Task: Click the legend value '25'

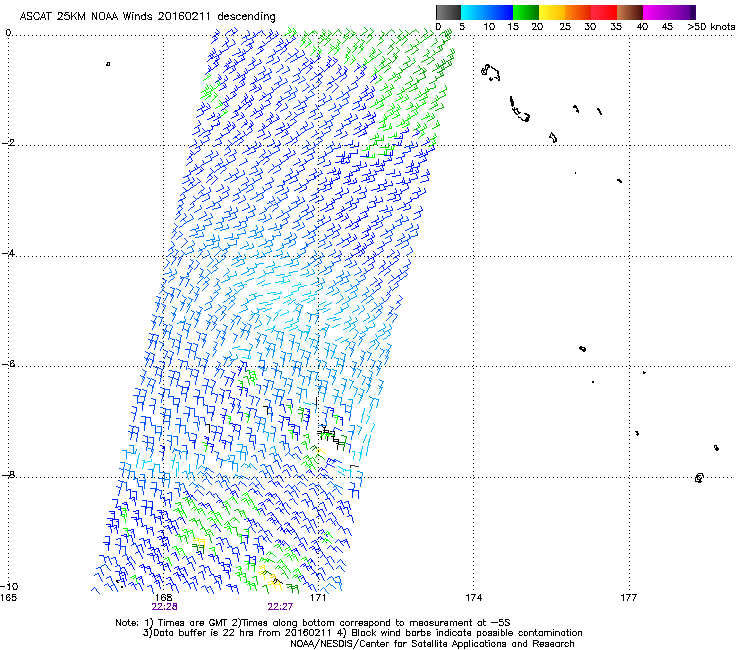Action: pos(565,27)
